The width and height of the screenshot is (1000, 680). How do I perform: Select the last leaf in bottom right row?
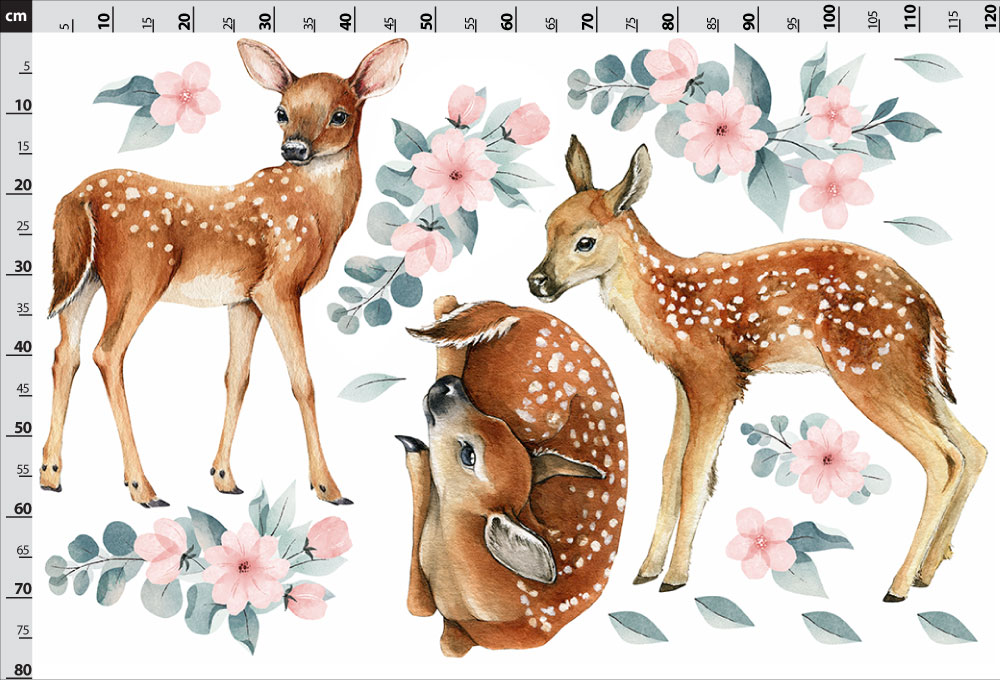(x=946, y=627)
